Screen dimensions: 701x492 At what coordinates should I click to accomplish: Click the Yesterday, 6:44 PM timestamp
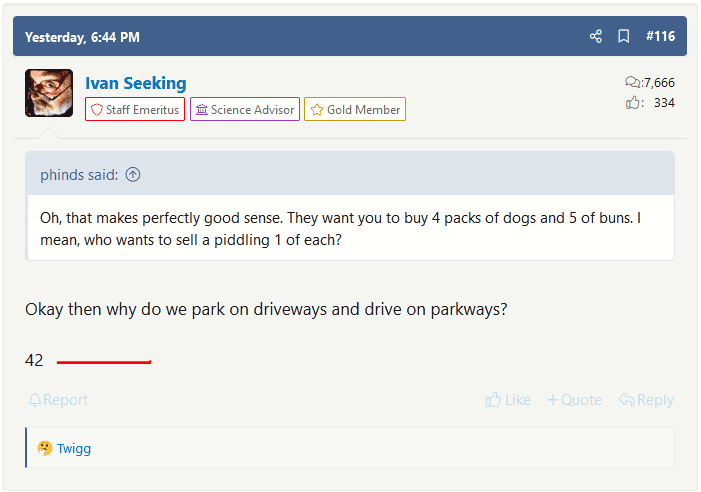[82, 37]
